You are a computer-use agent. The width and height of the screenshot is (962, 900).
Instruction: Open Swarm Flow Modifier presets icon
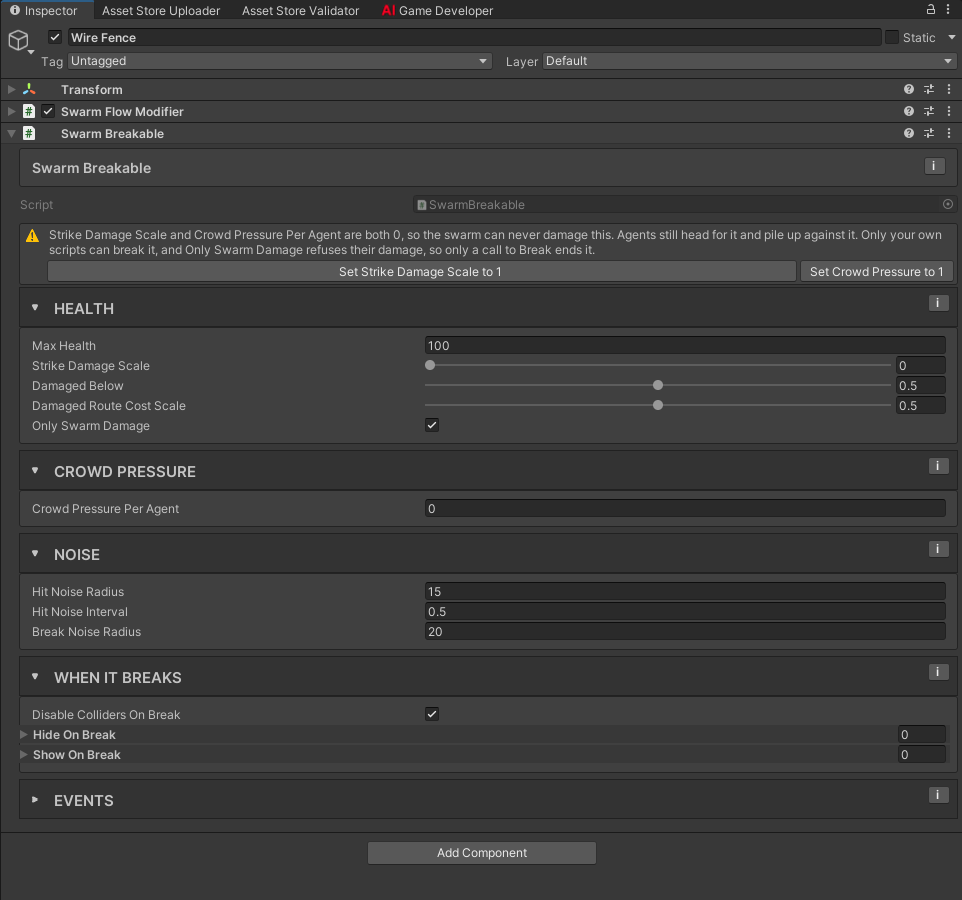929,111
